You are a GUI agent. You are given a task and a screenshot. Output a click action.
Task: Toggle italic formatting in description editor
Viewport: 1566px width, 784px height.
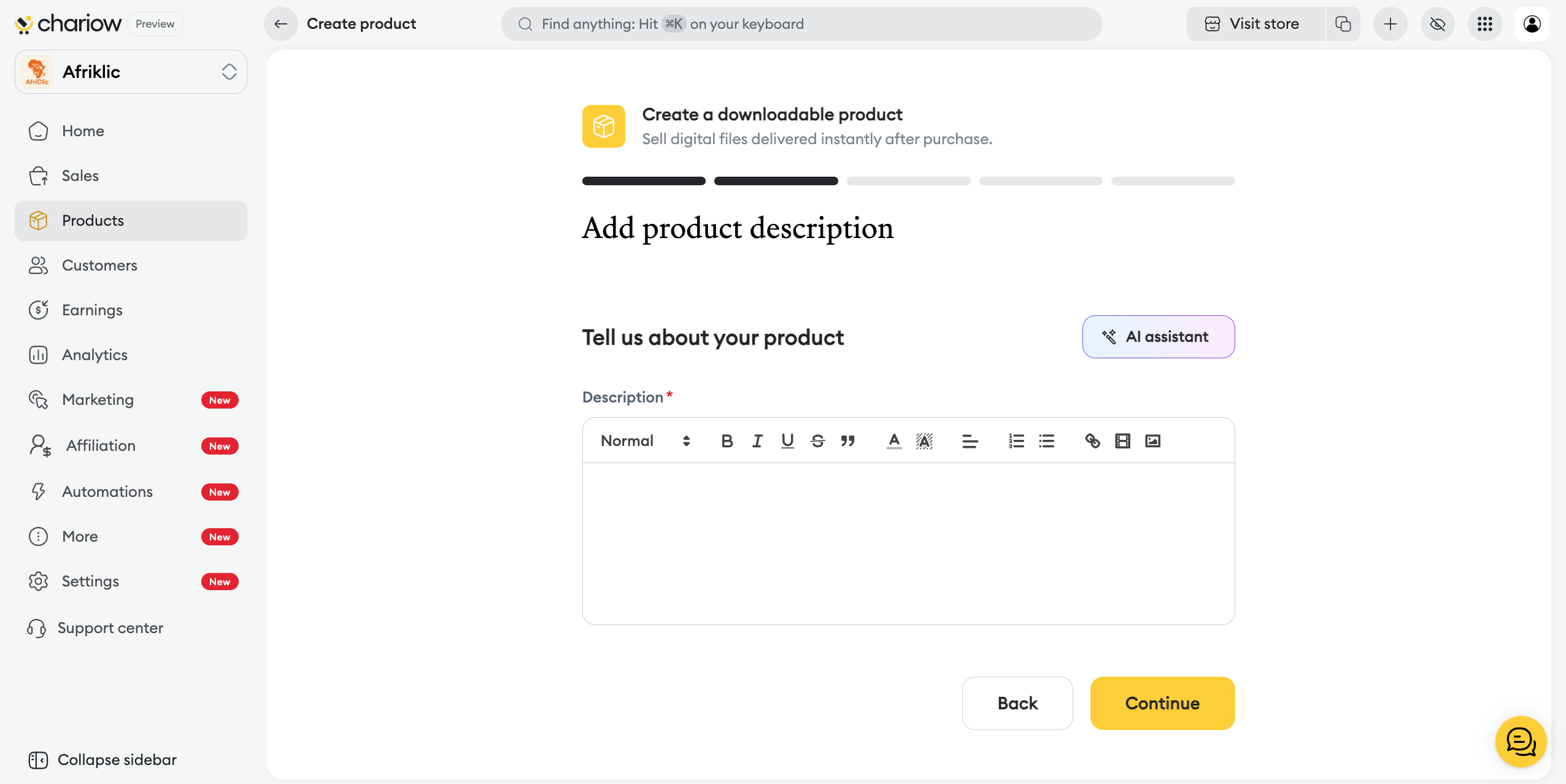[757, 440]
